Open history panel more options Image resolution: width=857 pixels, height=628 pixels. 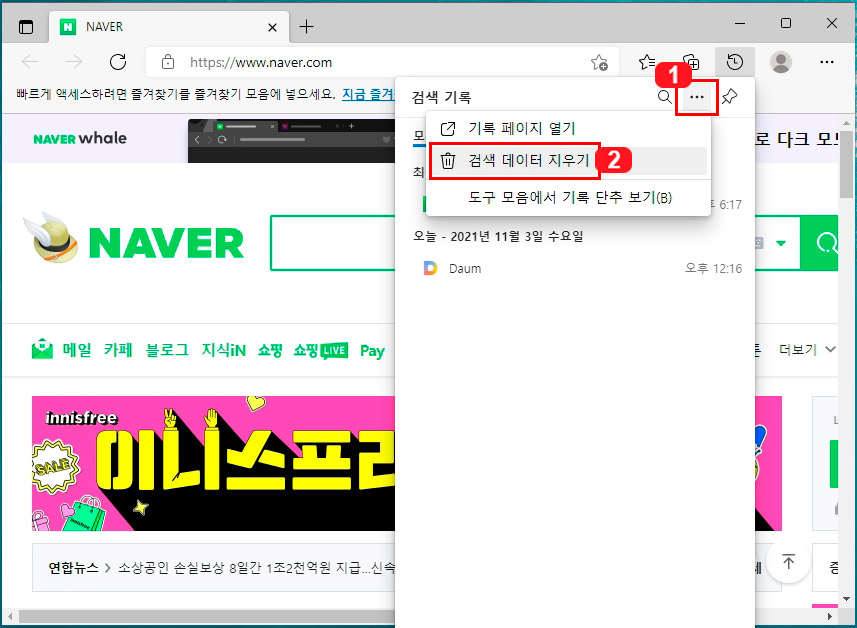(x=696, y=97)
